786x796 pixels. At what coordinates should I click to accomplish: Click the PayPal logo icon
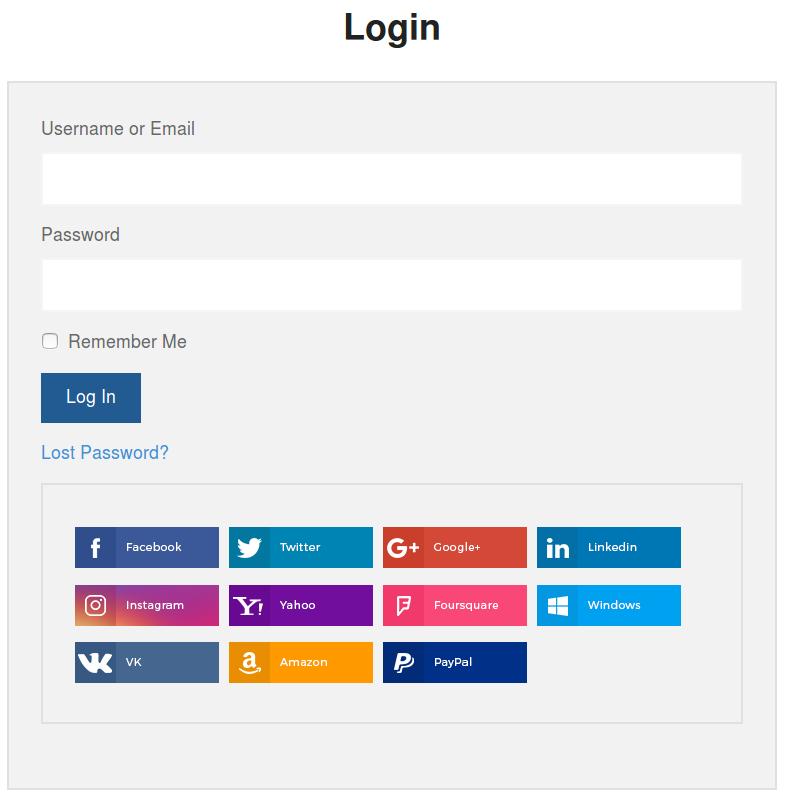pyautogui.click(x=403, y=663)
